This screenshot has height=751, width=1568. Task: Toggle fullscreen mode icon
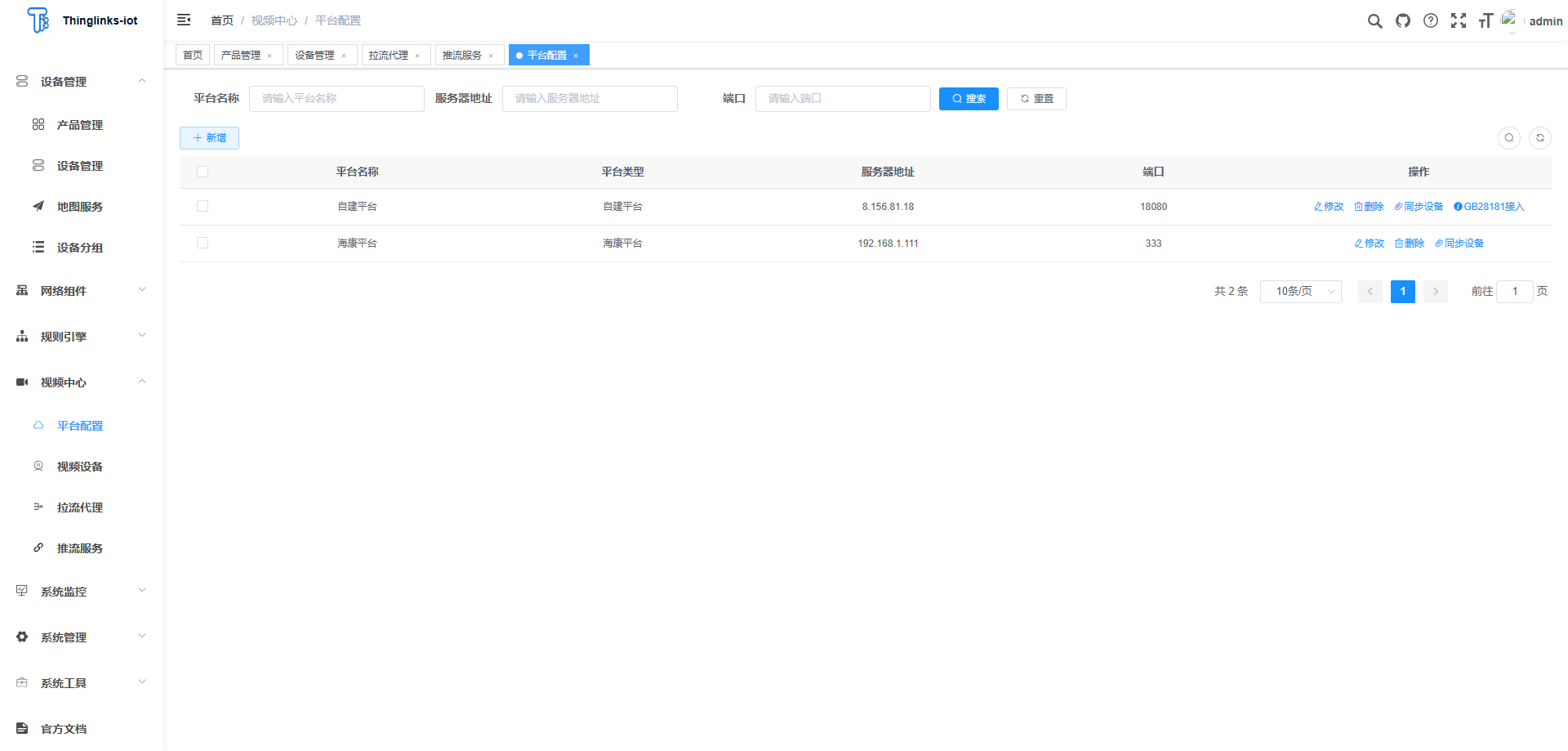pos(1459,21)
